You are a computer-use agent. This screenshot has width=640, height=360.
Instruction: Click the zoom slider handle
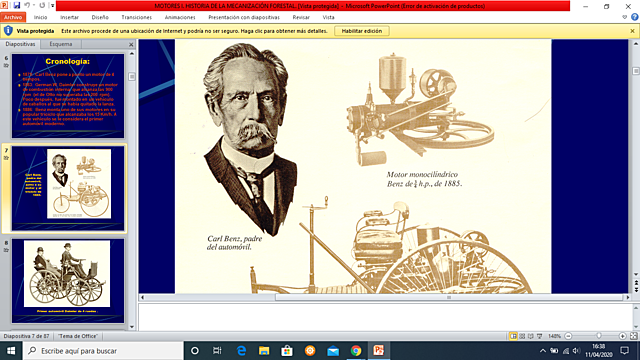pyautogui.click(x=599, y=336)
